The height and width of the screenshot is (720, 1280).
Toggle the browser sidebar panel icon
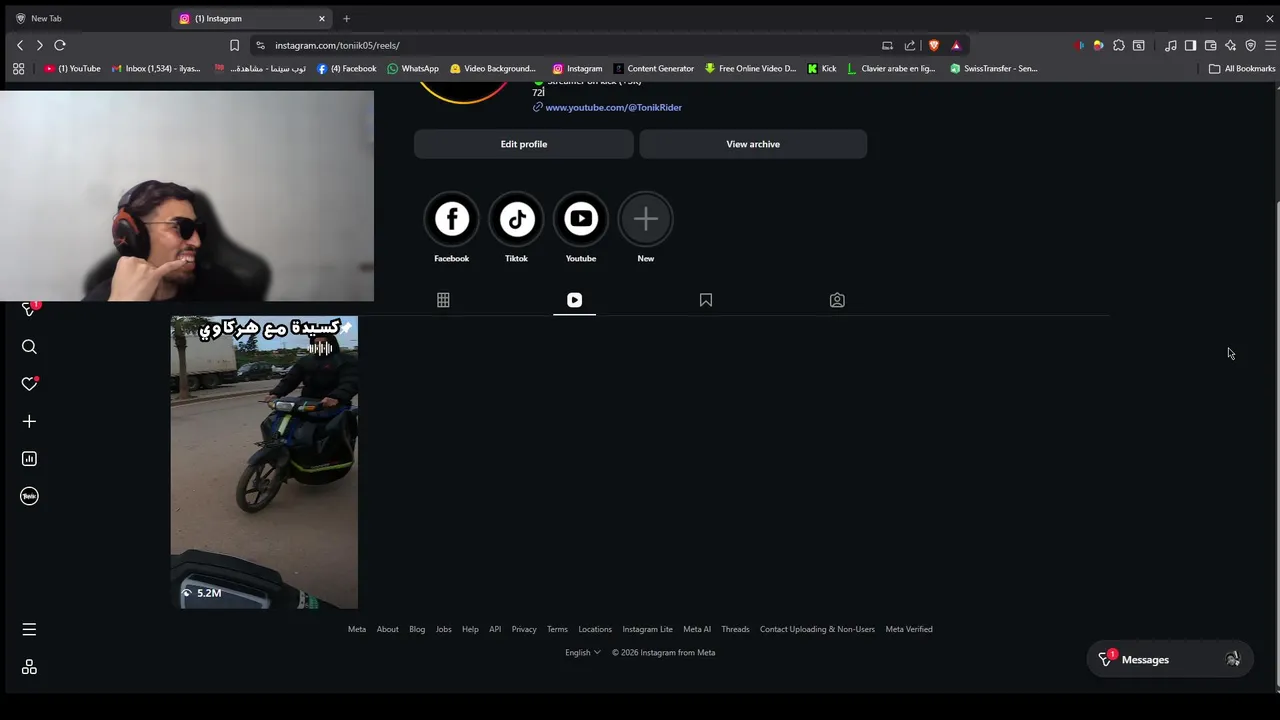point(1190,45)
